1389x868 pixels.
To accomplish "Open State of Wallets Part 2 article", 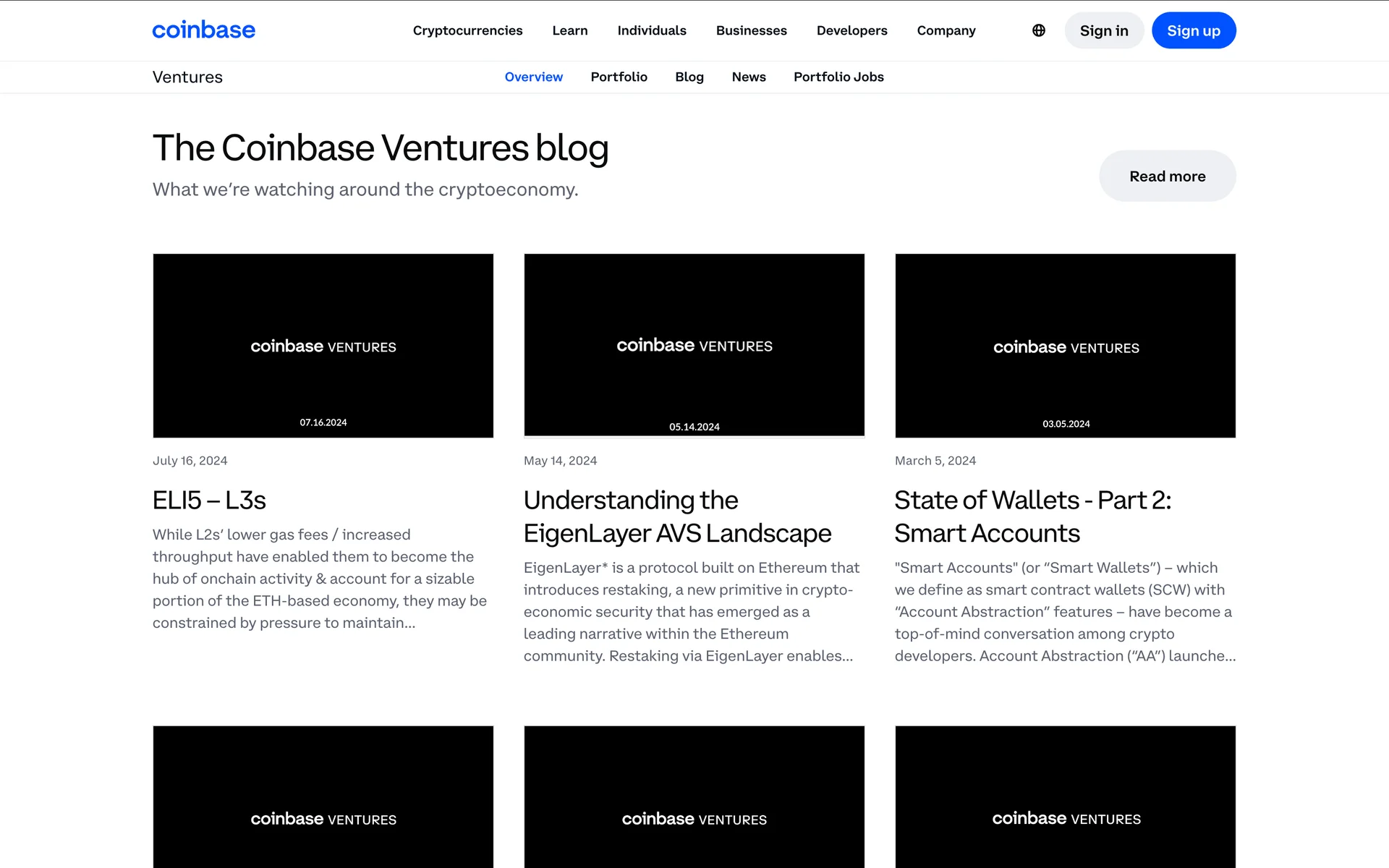I will [1032, 516].
